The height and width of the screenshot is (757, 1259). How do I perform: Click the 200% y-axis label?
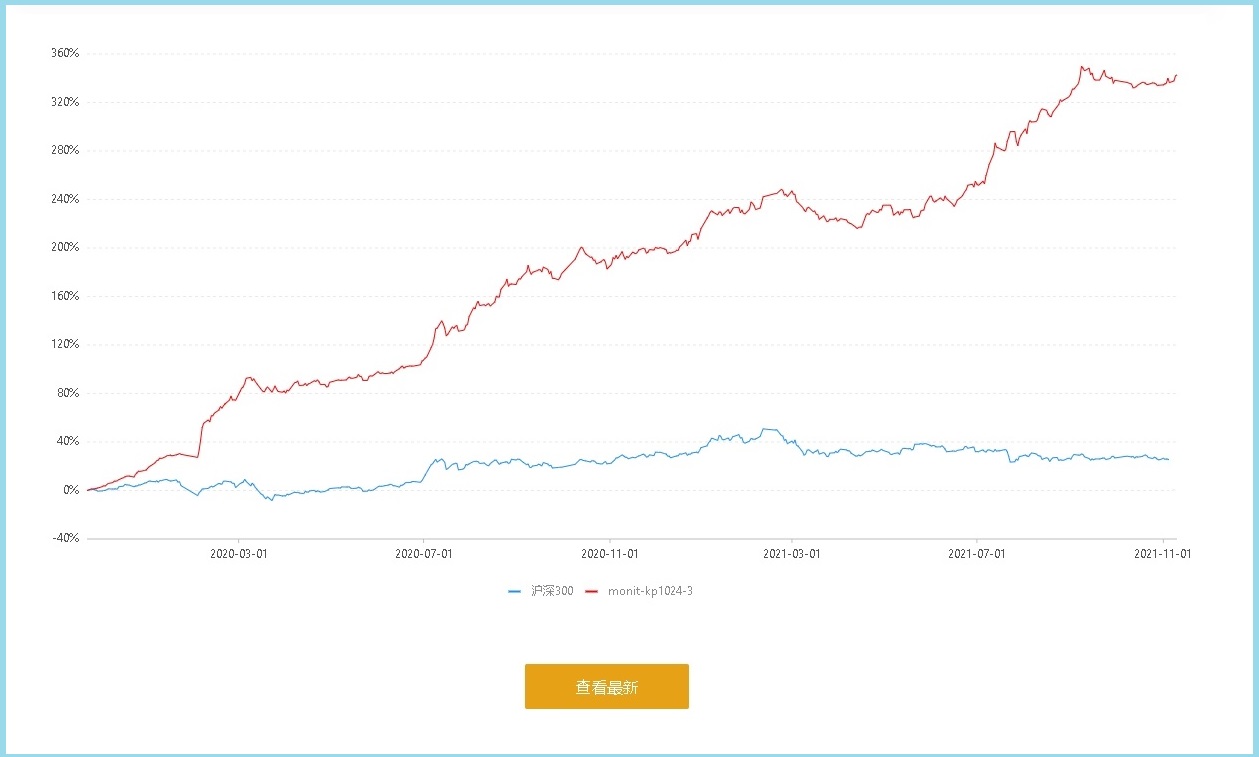click(x=64, y=247)
